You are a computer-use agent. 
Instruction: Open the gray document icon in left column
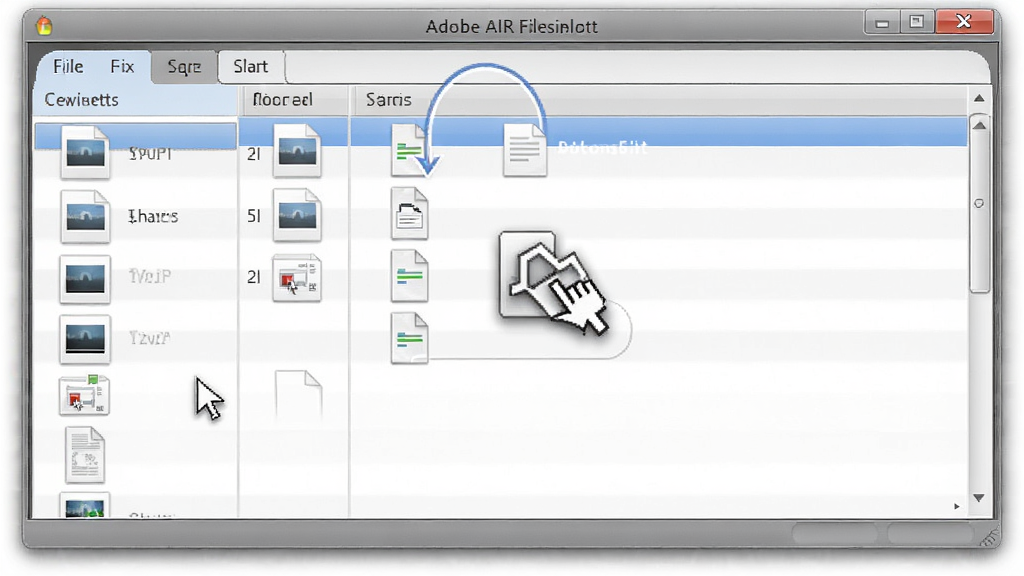(x=85, y=455)
